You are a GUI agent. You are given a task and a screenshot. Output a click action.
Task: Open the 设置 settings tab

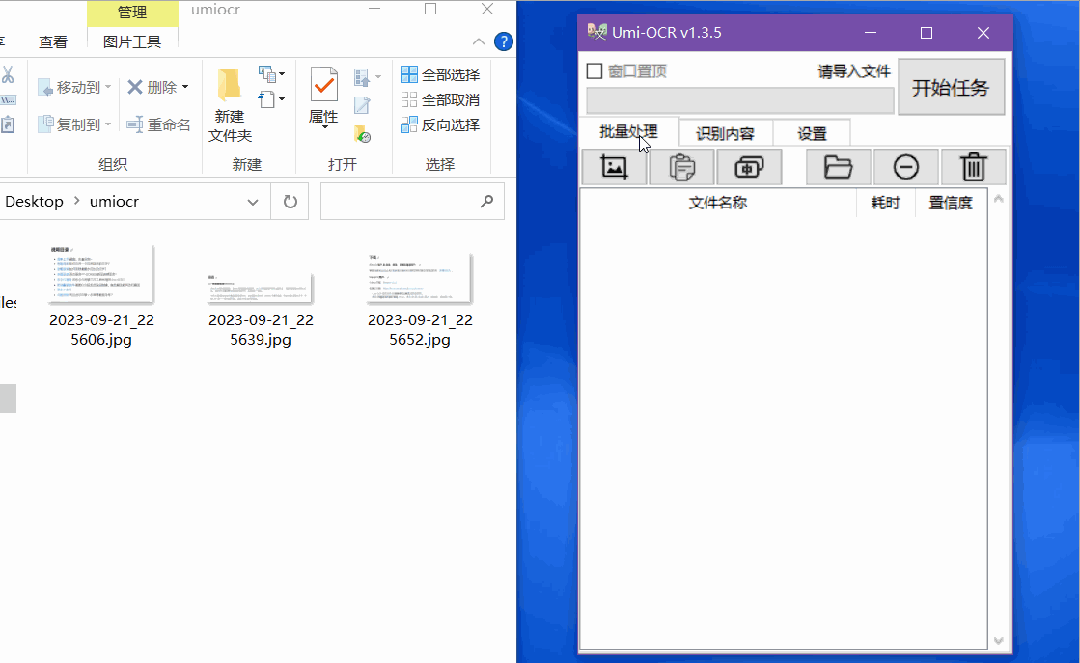tap(812, 133)
